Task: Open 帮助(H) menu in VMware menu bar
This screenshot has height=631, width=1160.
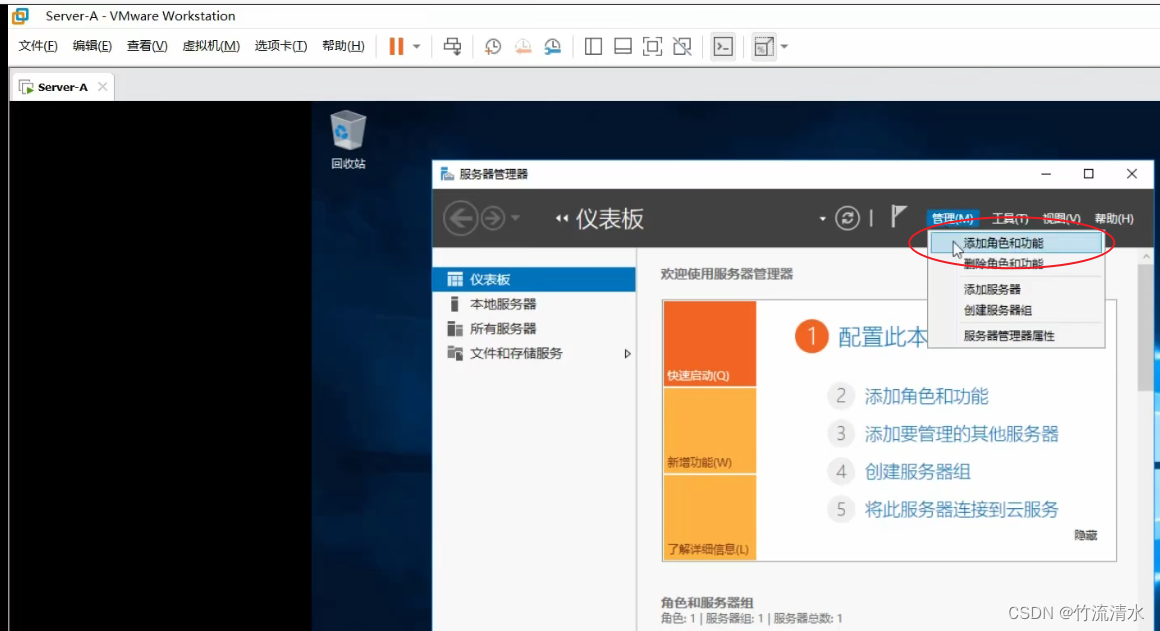Action: click(343, 46)
